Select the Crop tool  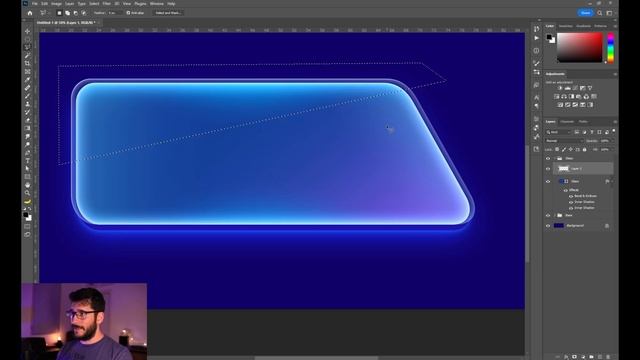tap(27, 63)
